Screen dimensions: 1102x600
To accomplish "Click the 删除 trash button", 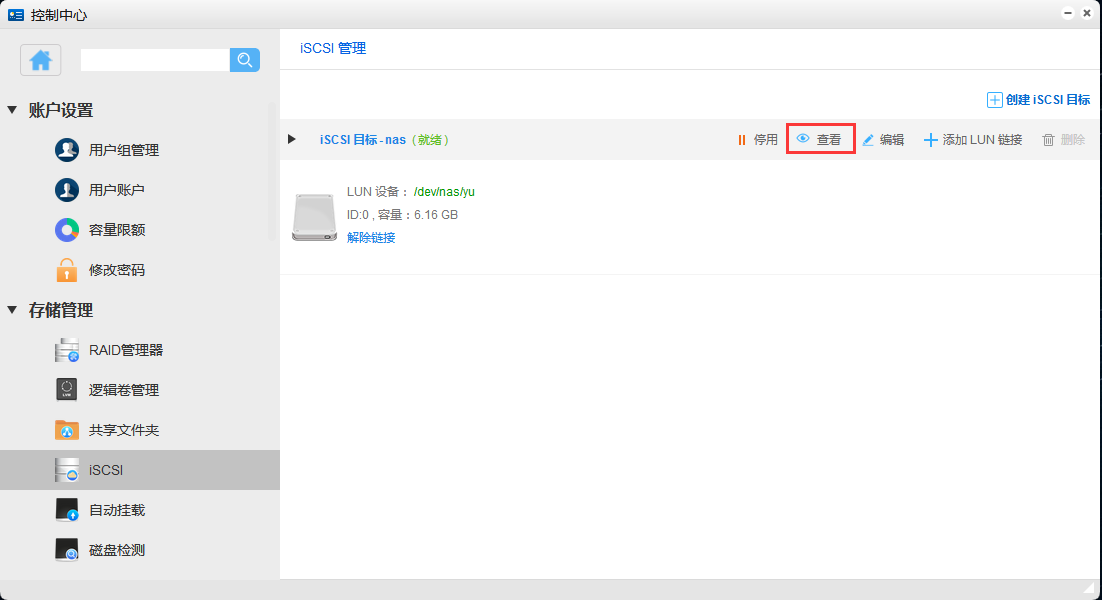I will point(1063,140).
